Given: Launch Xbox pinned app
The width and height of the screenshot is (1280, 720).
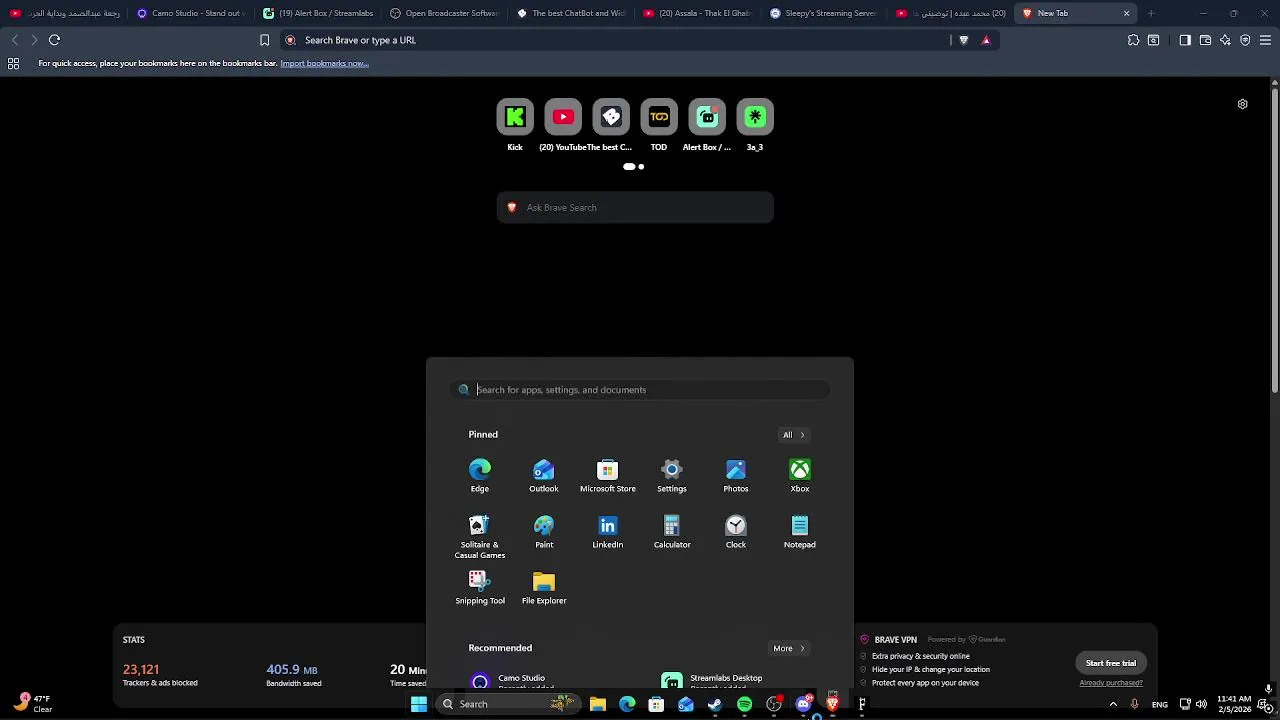Looking at the screenshot, I should click(800, 476).
